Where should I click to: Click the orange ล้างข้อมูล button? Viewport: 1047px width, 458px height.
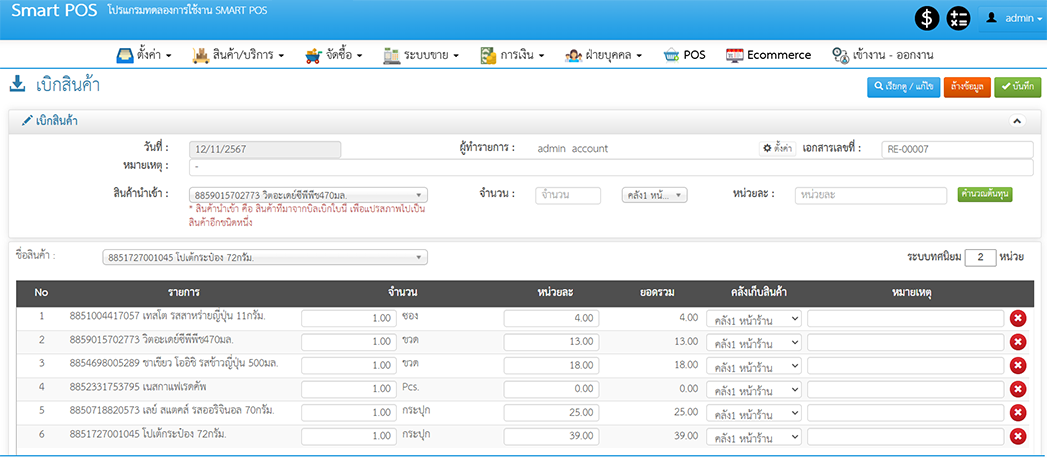click(968, 87)
